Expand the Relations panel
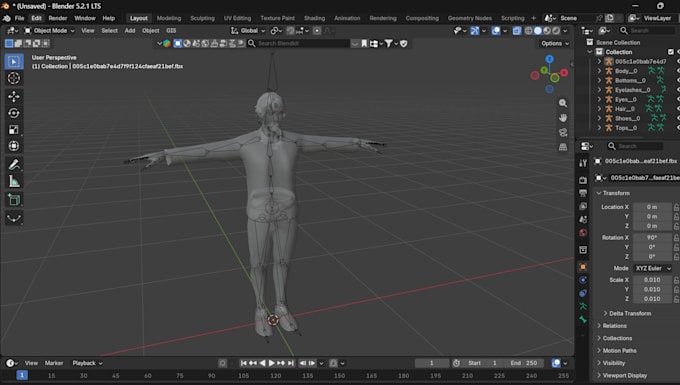680x385 pixels. click(x=615, y=326)
